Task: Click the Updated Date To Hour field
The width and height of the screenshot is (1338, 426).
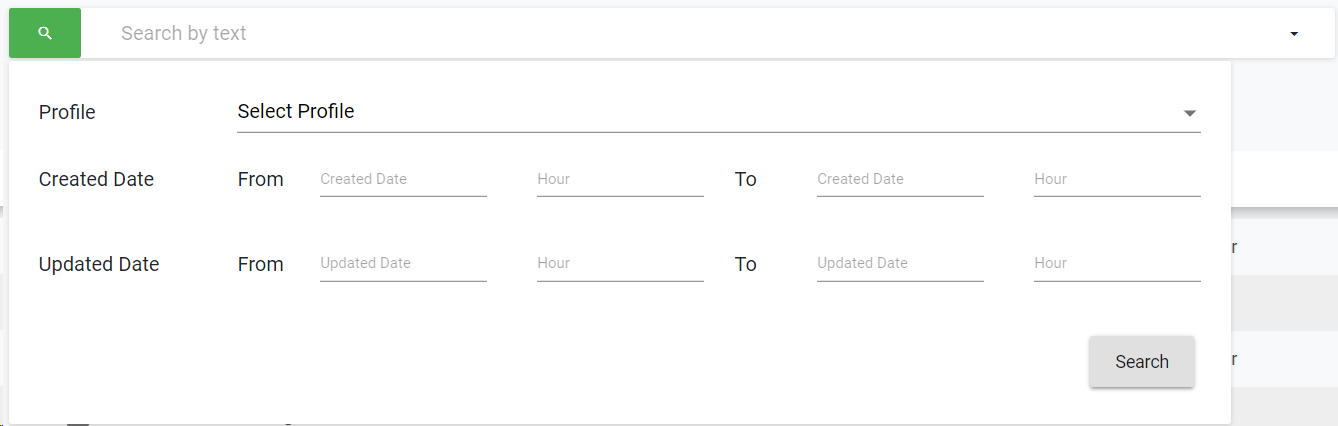Action: coord(1117,264)
